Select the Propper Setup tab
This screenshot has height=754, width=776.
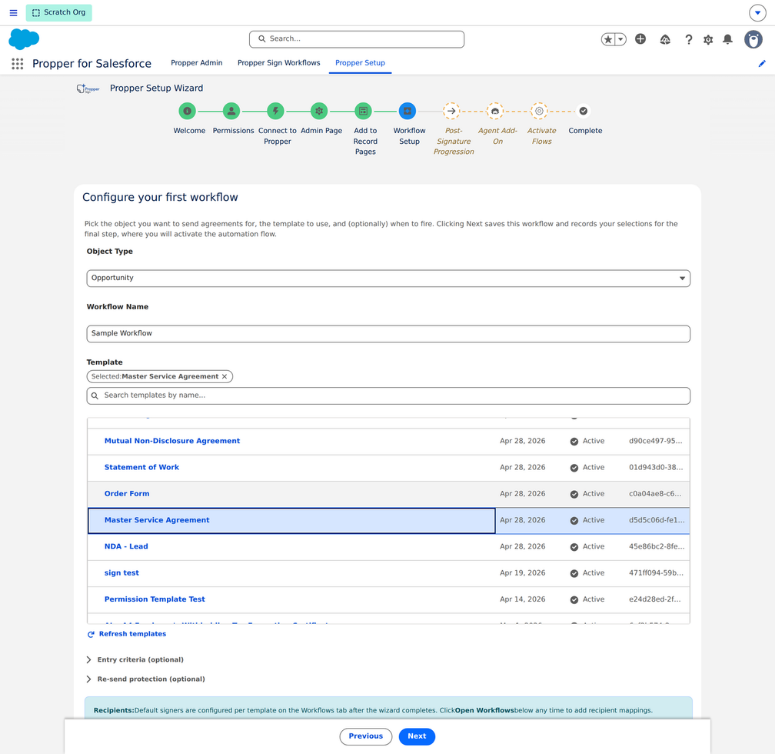[360, 63]
